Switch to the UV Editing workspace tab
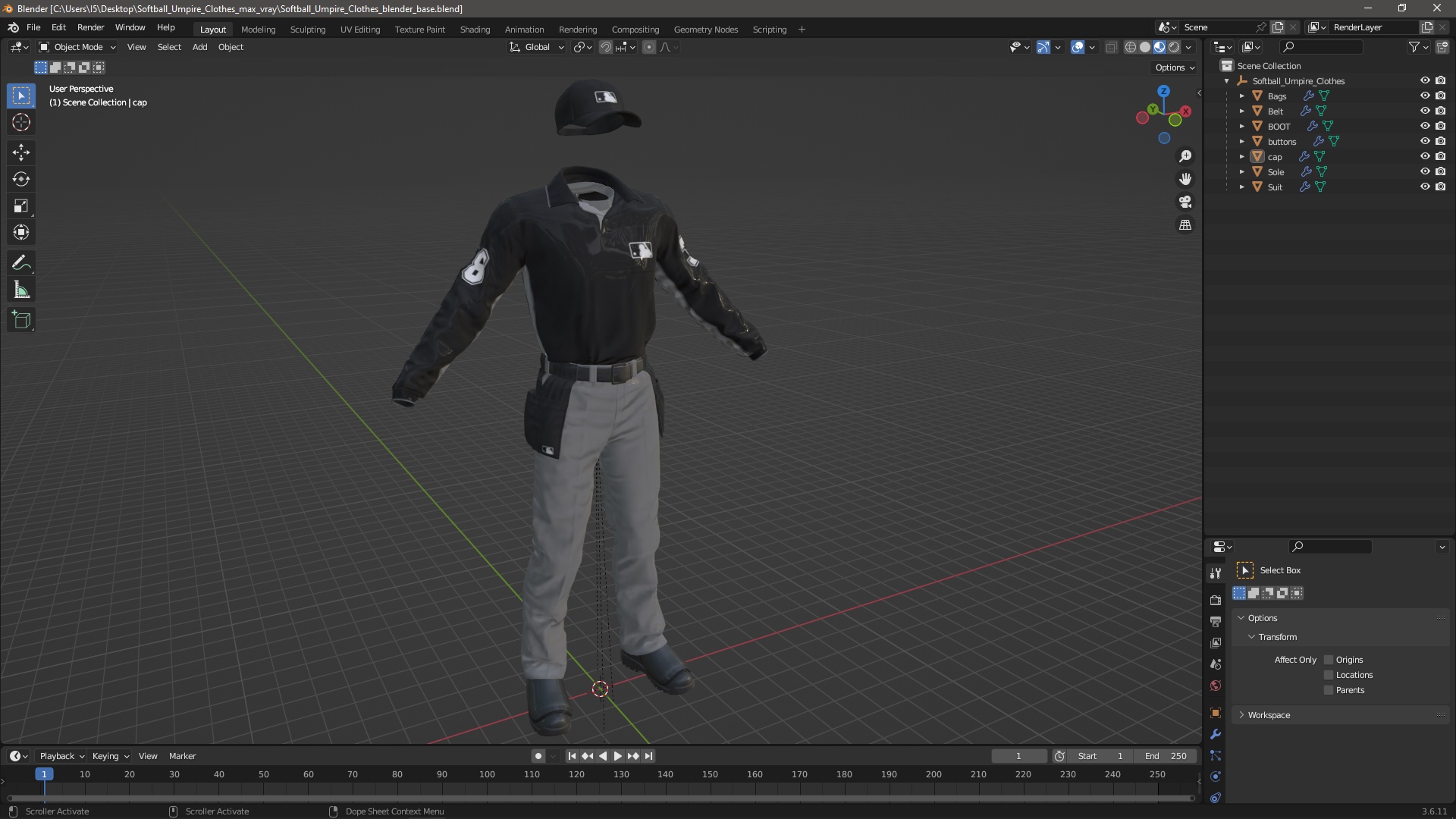 click(359, 30)
